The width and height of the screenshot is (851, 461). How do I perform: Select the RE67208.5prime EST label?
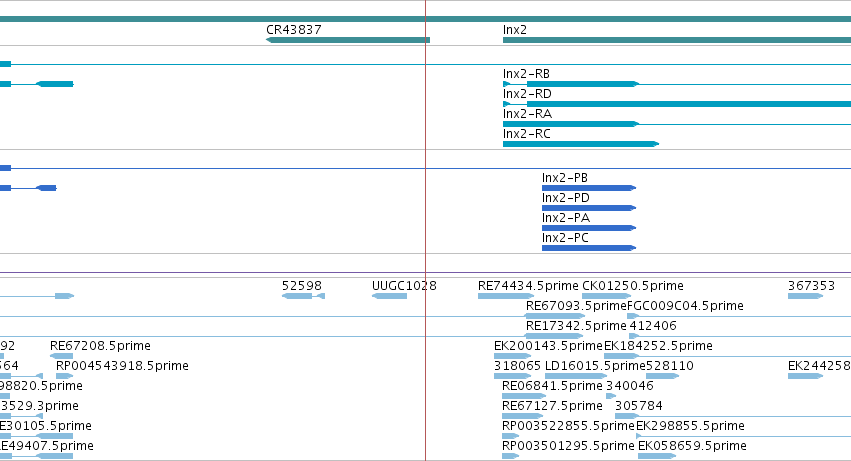click(100, 346)
